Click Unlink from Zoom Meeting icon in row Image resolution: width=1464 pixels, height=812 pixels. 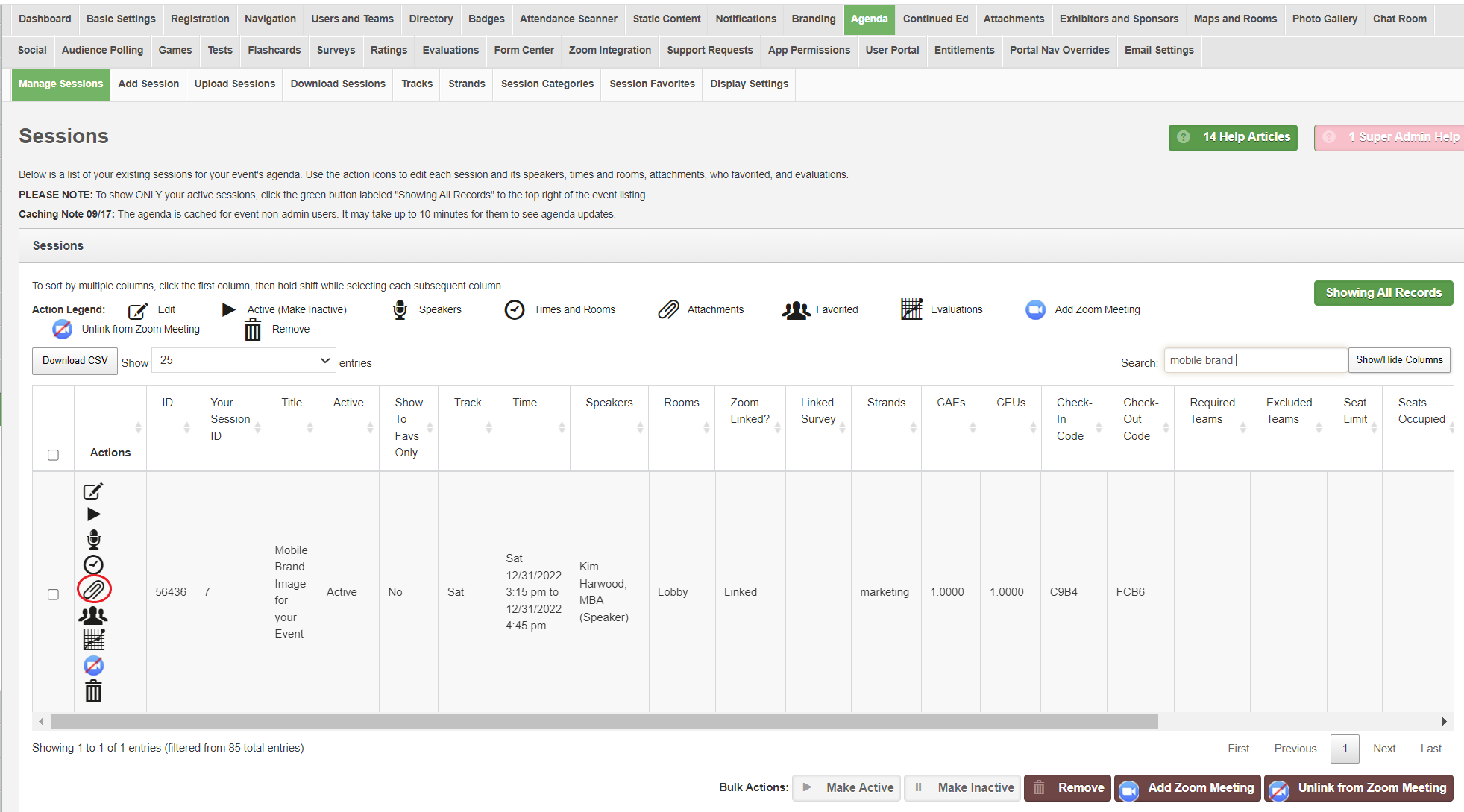[x=93, y=665]
